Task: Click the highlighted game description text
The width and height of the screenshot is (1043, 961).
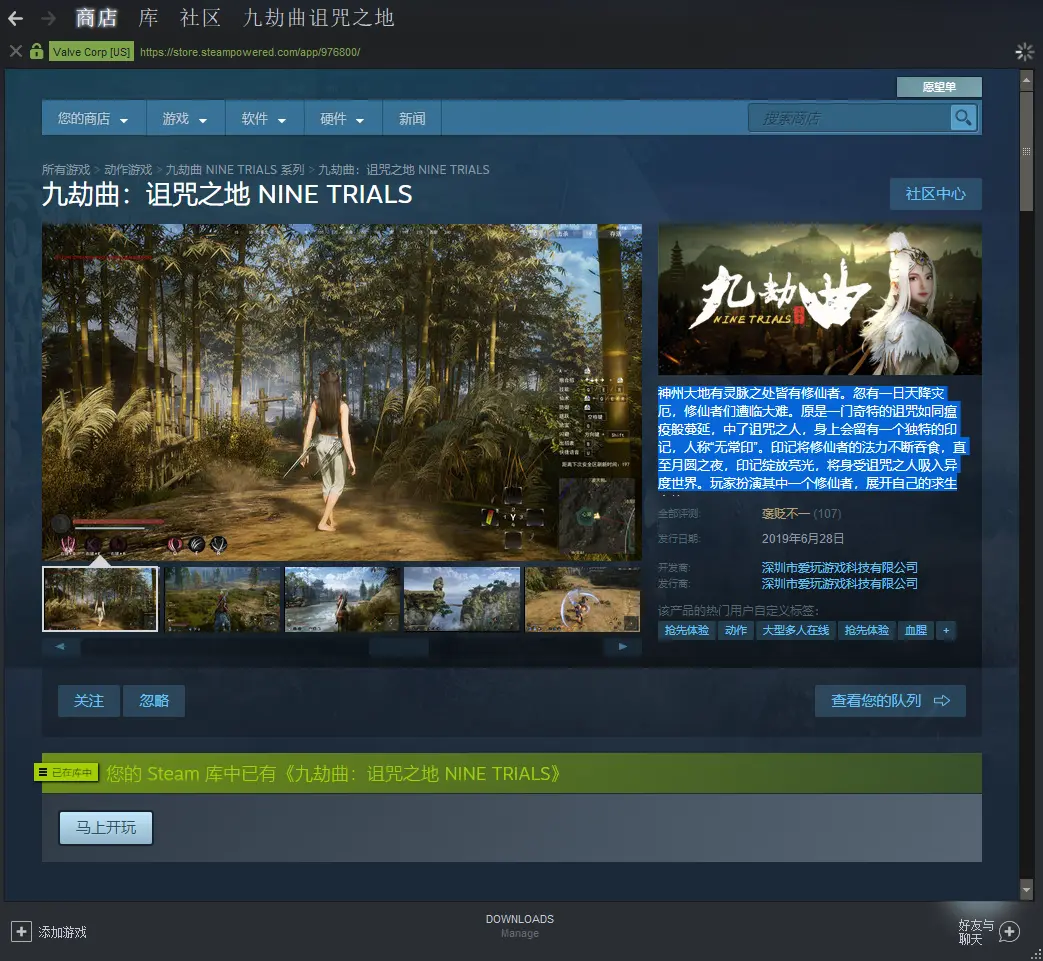Action: [x=812, y=438]
